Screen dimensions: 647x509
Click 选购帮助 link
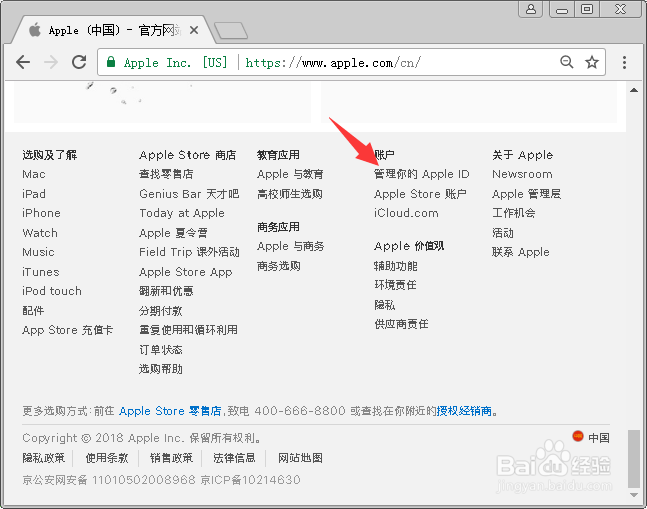click(161, 369)
